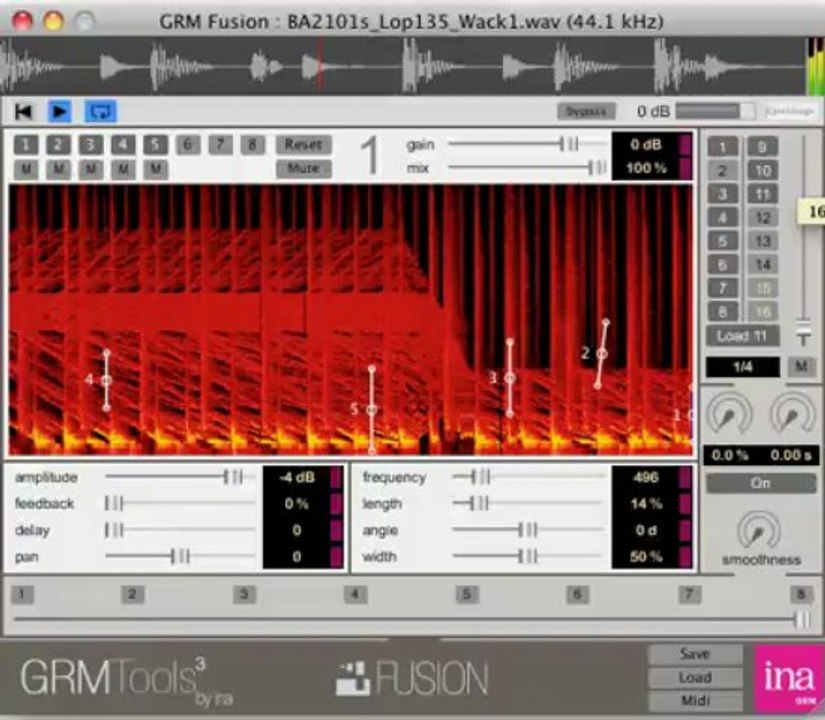This screenshot has height=720, width=825.
Task: Toggle the Bypass button
Action: (x=586, y=112)
